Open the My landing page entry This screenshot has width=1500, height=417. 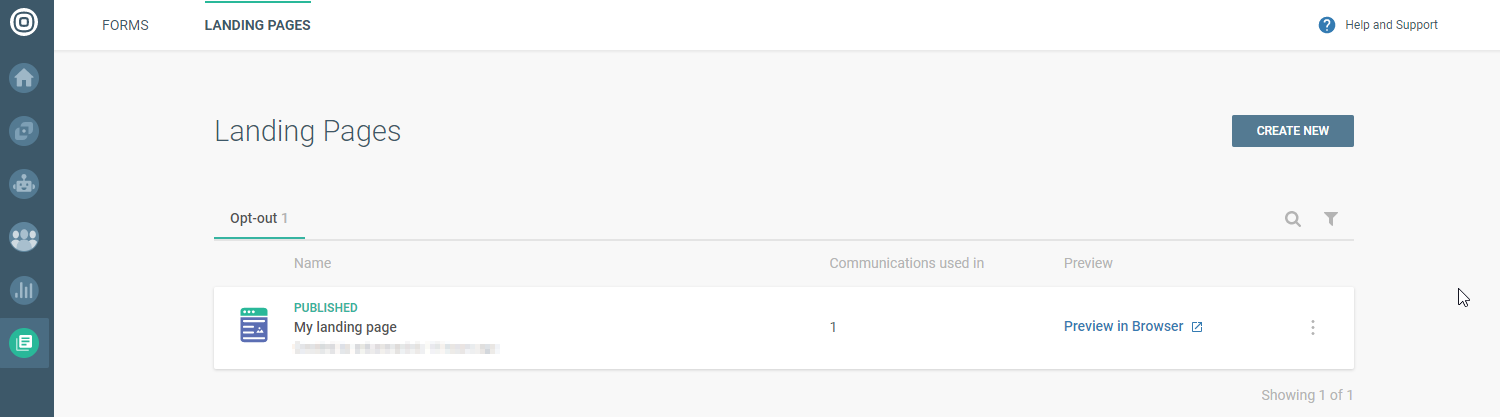[x=345, y=327]
